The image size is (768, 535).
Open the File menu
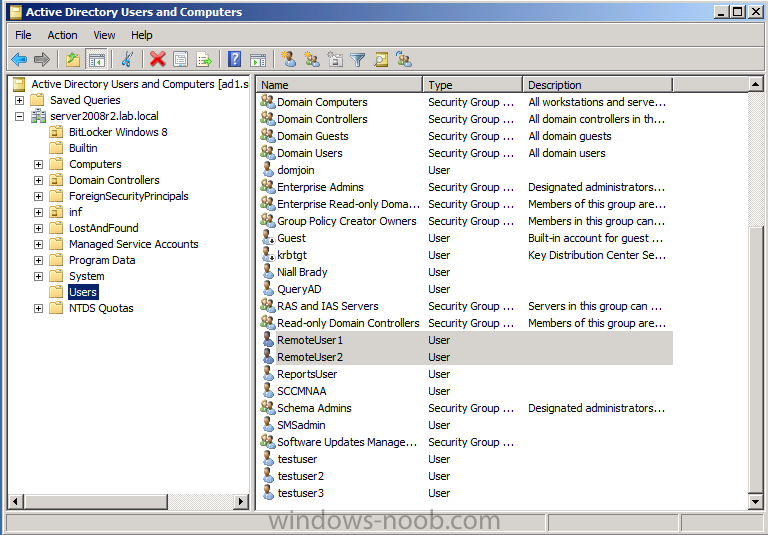pyautogui.click(x=23, y=35)
